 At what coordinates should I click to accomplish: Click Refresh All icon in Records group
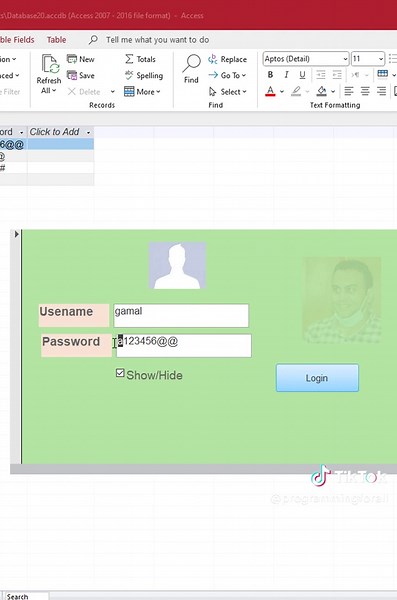coord(50,64)
